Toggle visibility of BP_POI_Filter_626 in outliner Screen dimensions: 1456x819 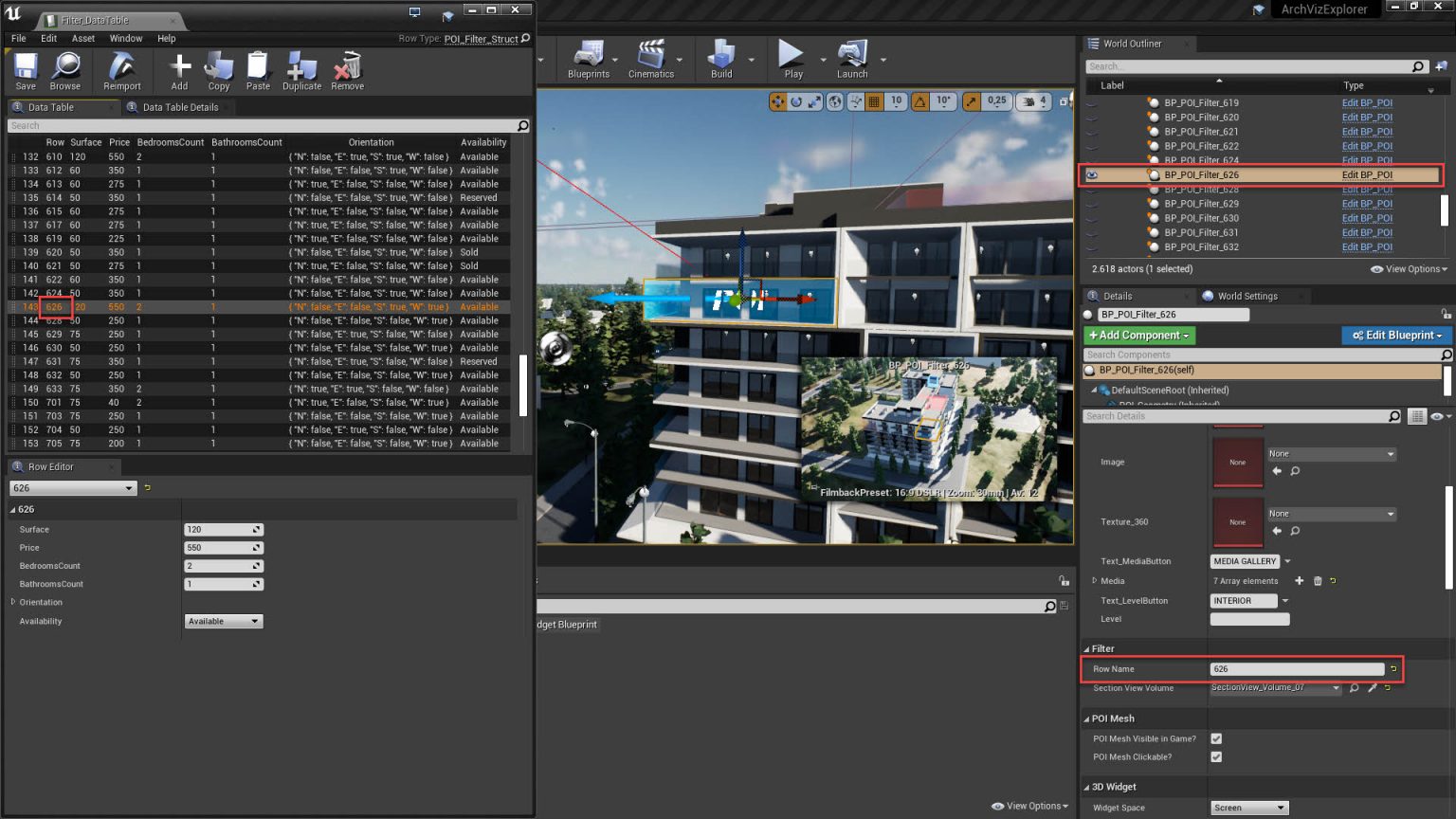[x=1091, y=174]
